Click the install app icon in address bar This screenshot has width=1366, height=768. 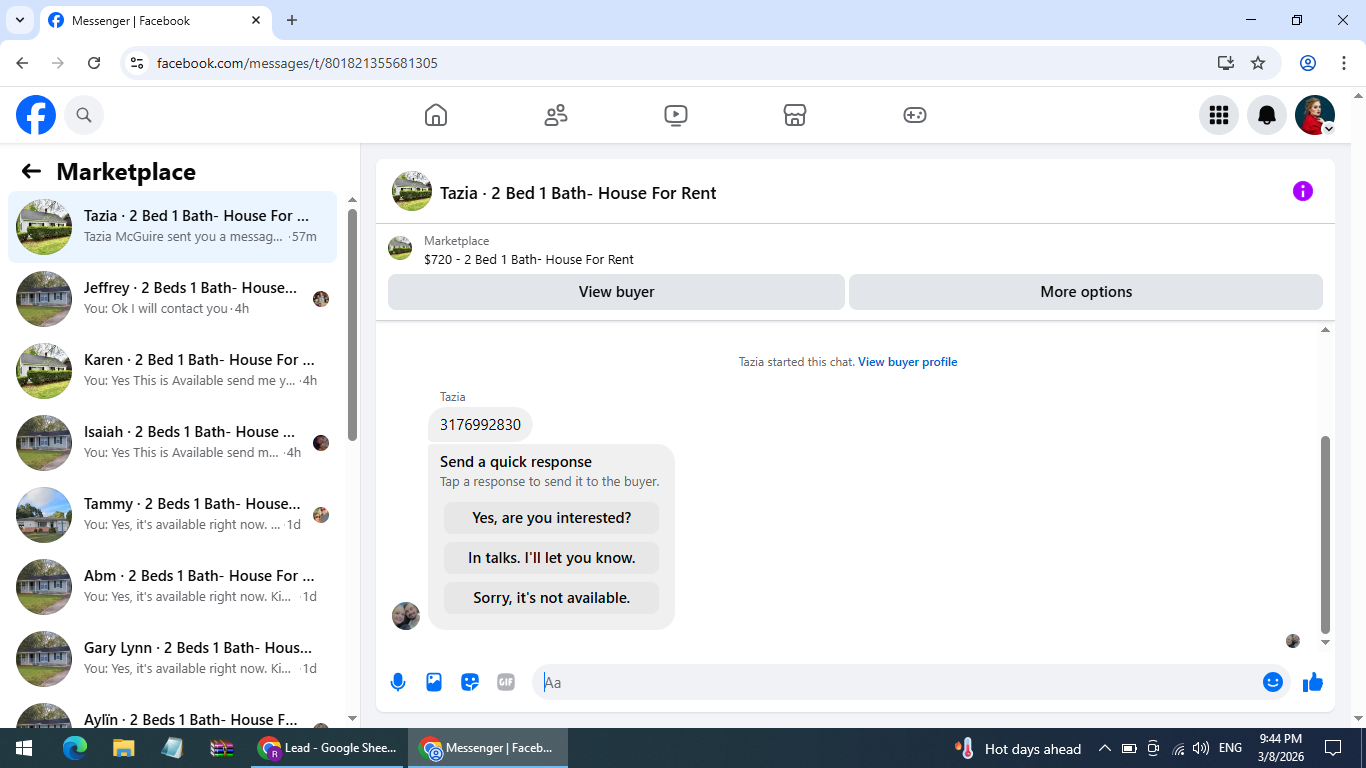tap(1226, 63)
